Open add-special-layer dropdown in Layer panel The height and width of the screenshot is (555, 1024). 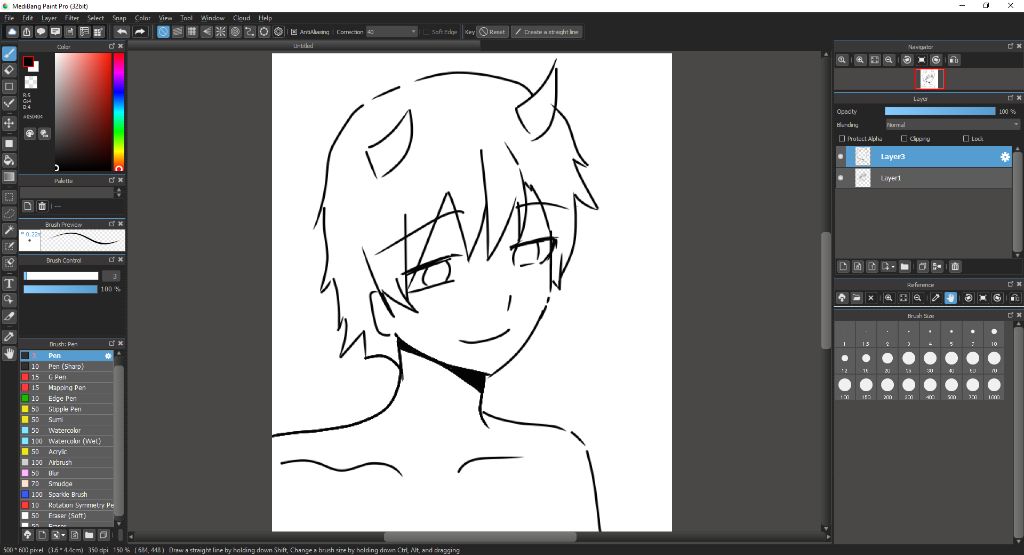(888, 266)
